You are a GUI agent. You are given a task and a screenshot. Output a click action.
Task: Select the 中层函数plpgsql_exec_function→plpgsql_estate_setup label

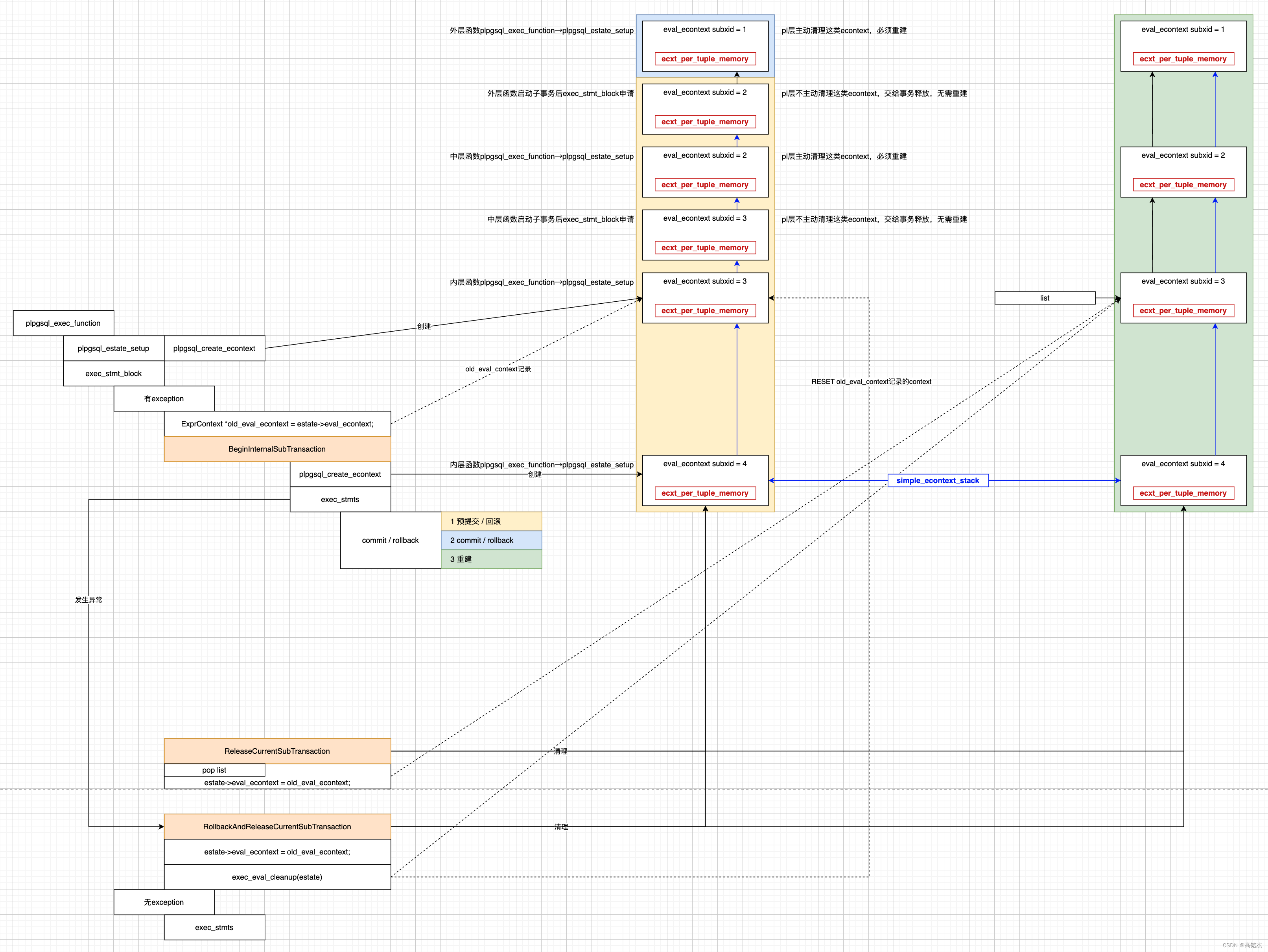[542, 156]
